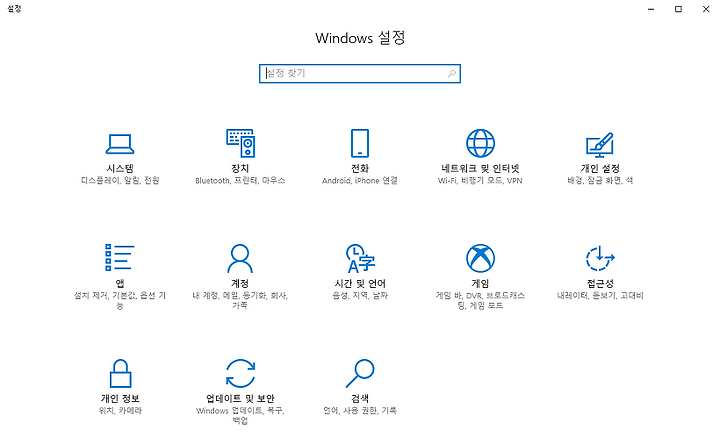
Task: Click the 개인 정보 title
Action: coord(120,398)
